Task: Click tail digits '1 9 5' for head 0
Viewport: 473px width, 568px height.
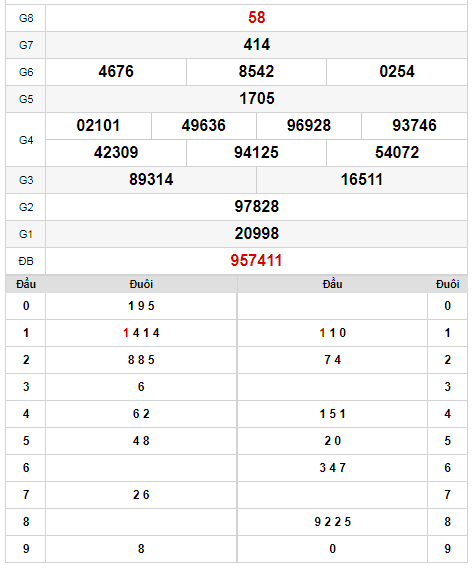Action: [x=141, y=306]
